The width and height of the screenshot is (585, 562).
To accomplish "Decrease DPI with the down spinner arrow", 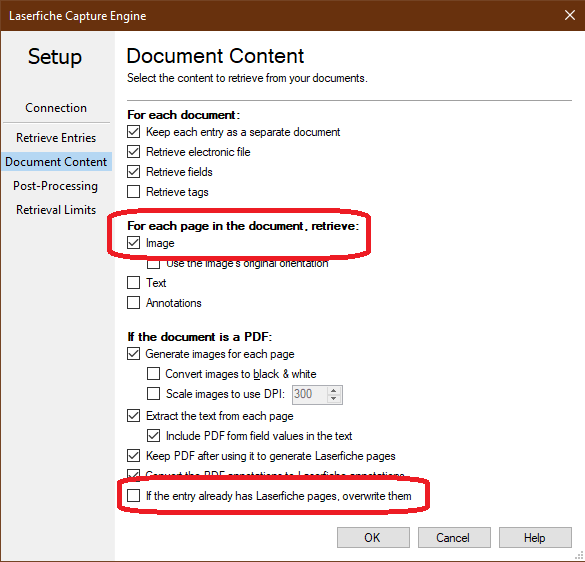I will [334, 399].
